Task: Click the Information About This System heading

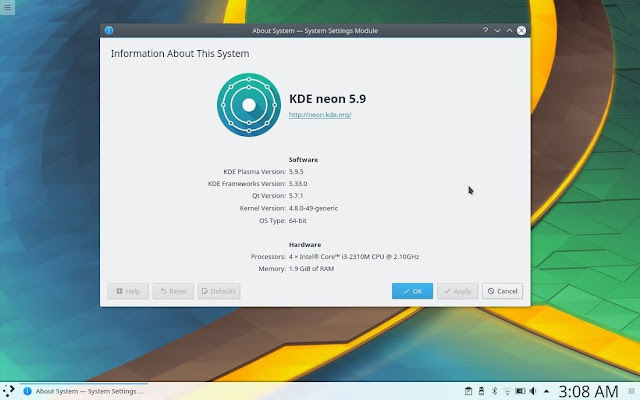Action: click(180, 53)
